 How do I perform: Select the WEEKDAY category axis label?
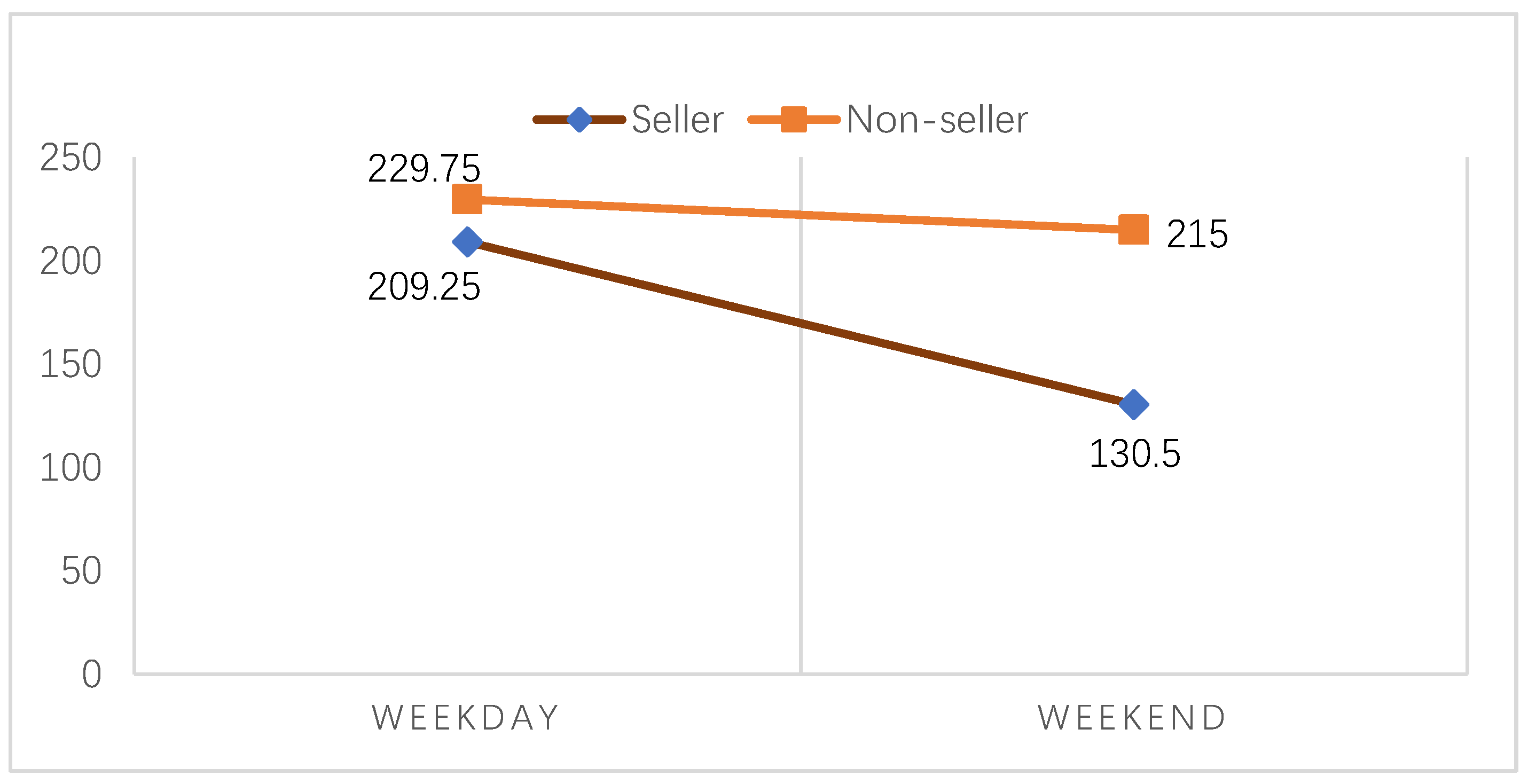click(466, 718)
